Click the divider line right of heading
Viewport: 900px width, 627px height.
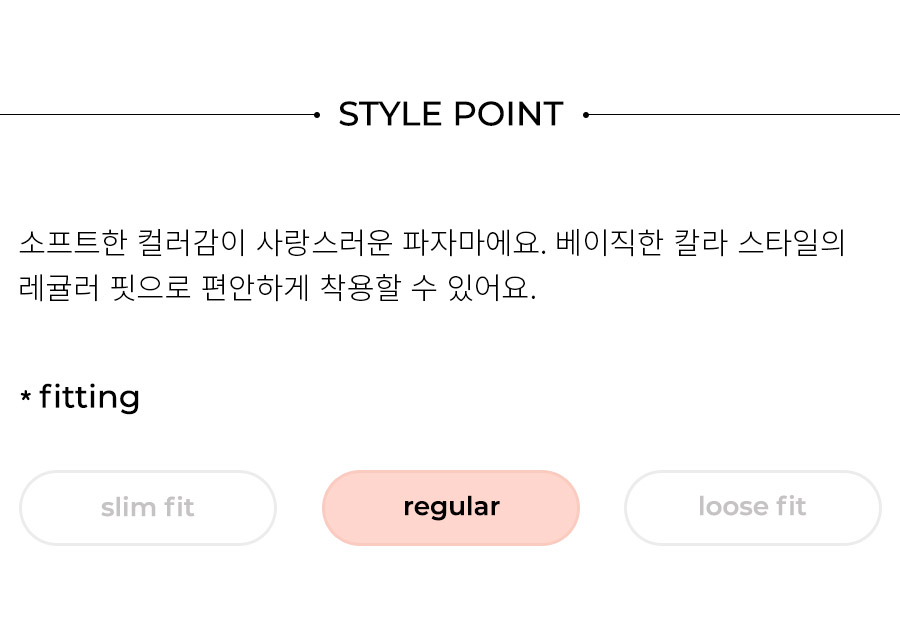(x=744, y=115)
